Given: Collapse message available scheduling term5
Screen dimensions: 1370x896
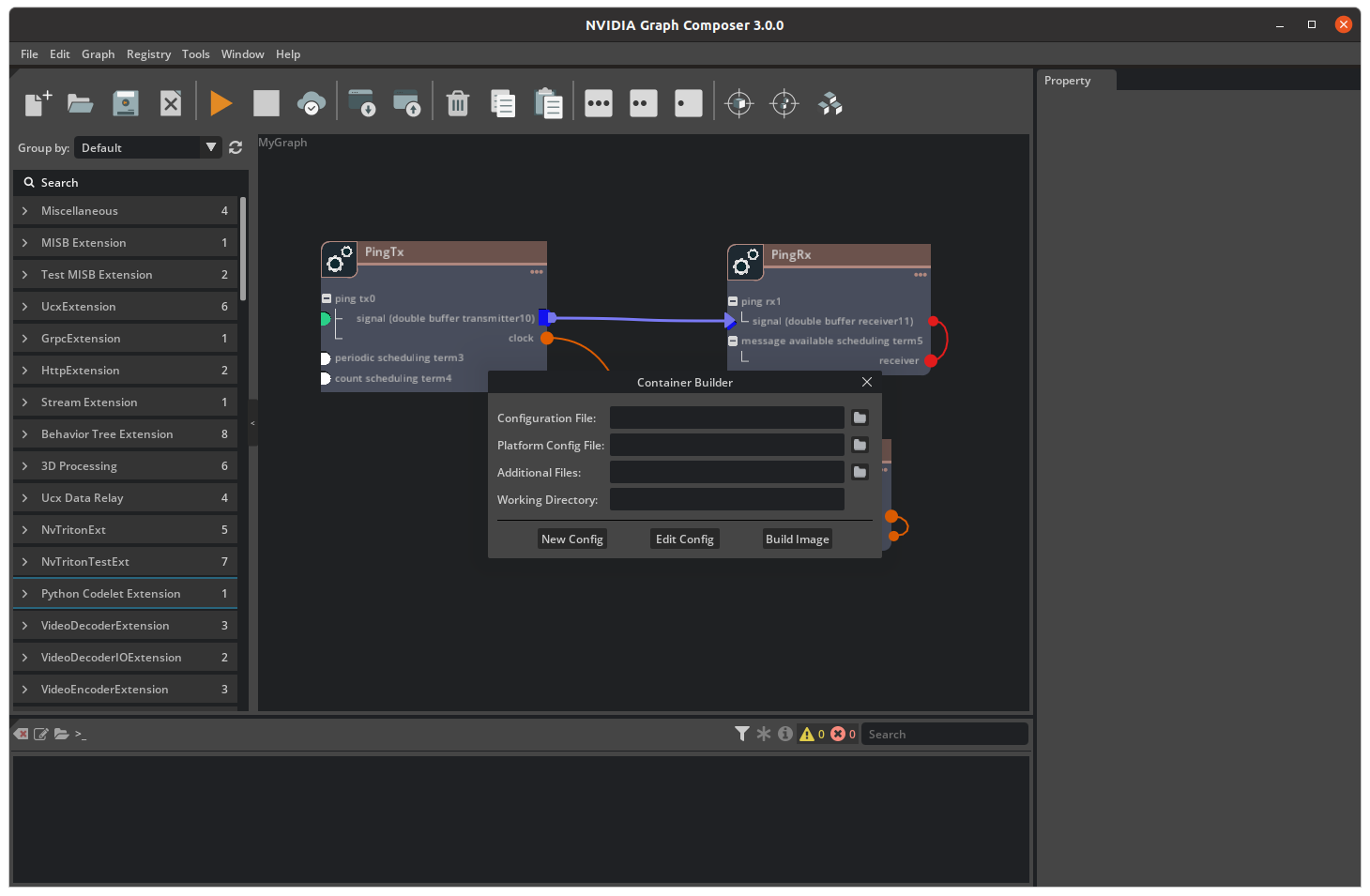Looking at the screenshot, I should (x=733, y=341).
